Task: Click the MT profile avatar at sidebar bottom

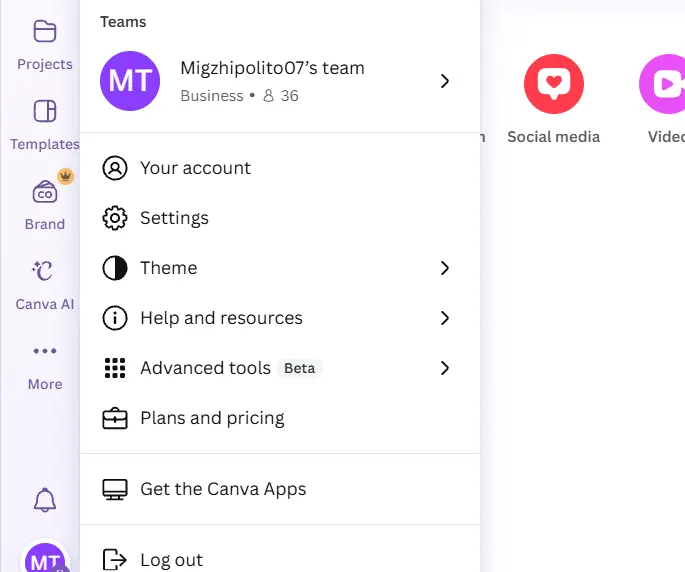Action: [x=45, y=558]
